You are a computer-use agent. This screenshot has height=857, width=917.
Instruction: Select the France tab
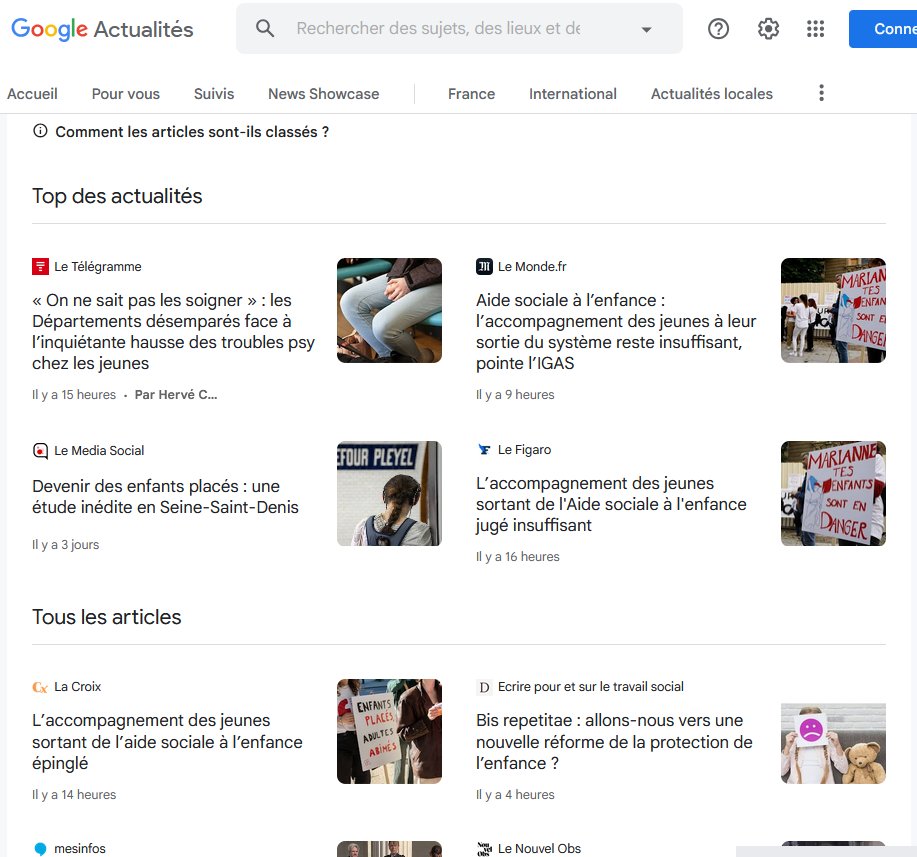coord(471,94)
